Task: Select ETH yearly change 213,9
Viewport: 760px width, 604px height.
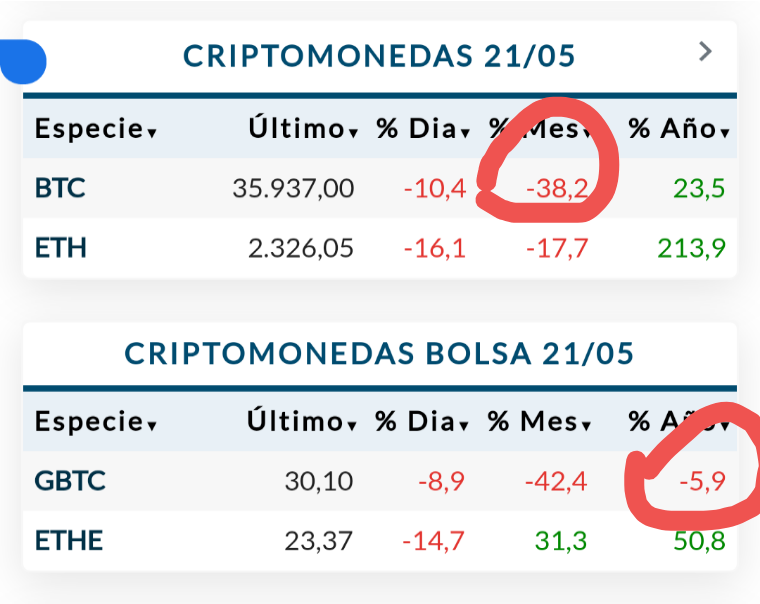Action: point(692,248)
